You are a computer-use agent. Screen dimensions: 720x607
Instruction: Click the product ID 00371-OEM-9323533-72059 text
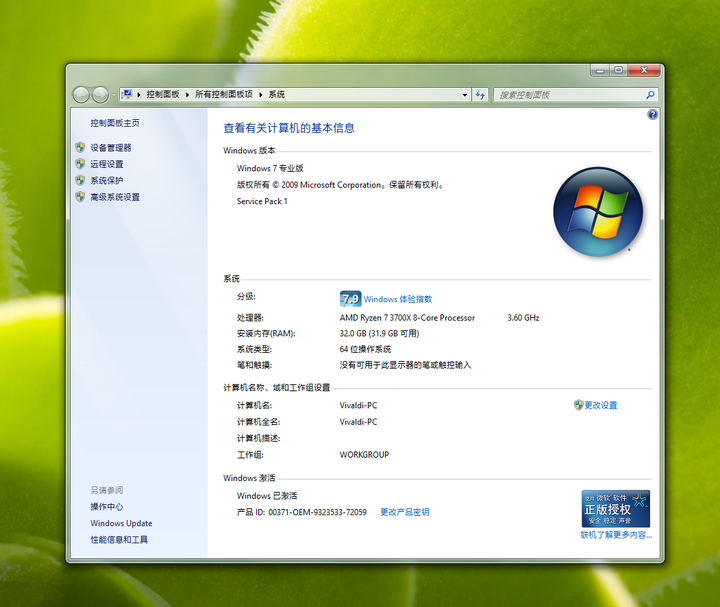click(317, 512)
